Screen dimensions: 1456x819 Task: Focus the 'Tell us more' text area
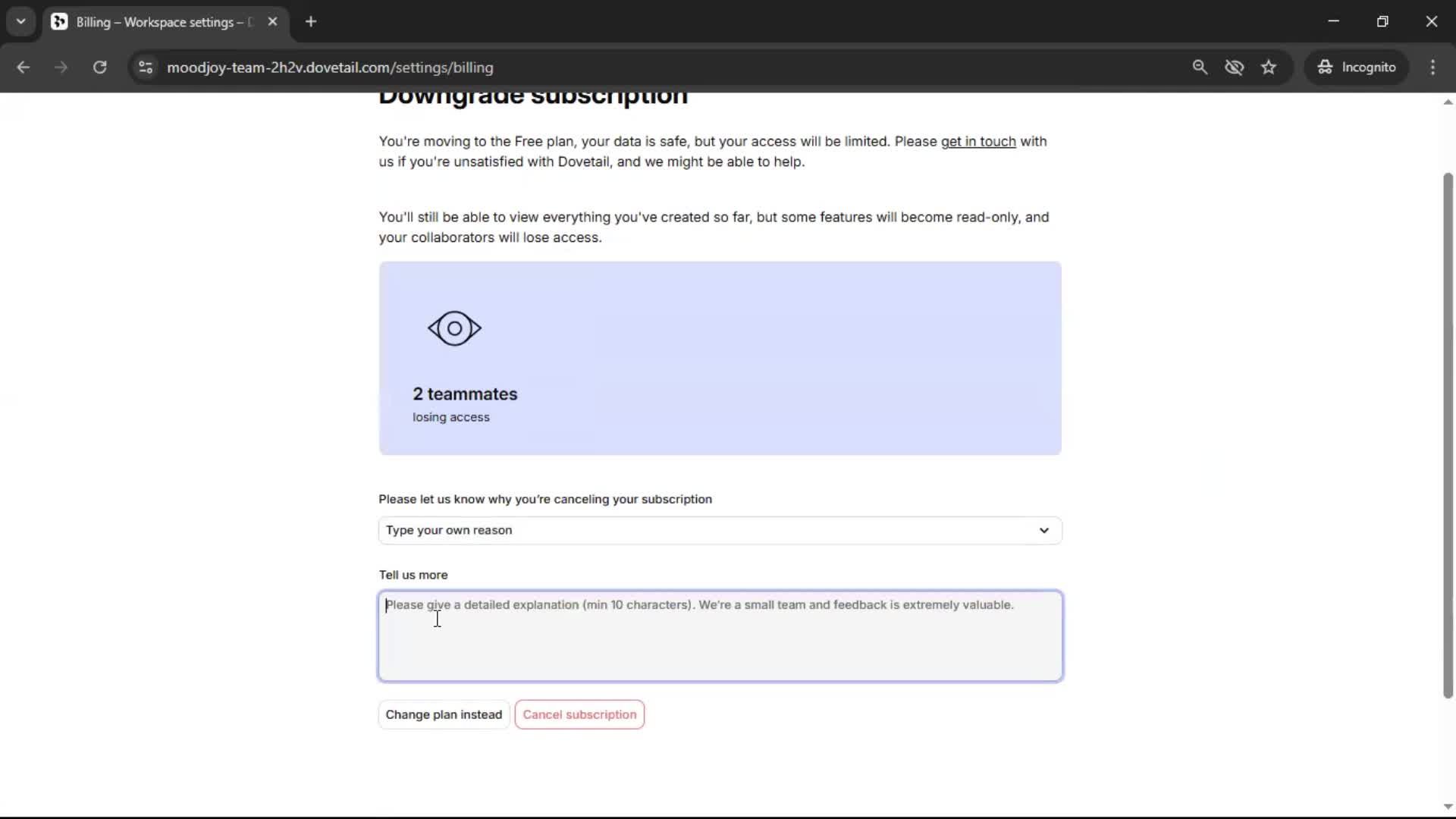tap(720, 636)
